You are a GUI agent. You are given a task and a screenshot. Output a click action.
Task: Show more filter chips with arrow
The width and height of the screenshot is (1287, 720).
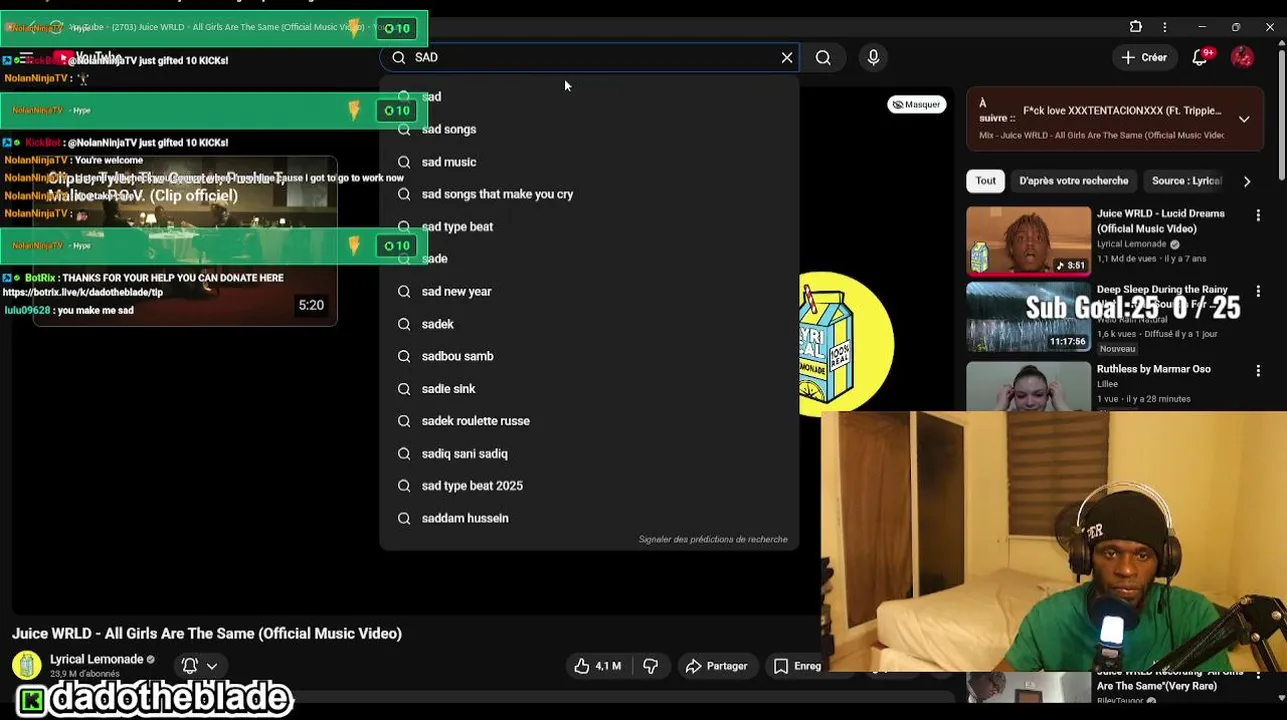1247,181
